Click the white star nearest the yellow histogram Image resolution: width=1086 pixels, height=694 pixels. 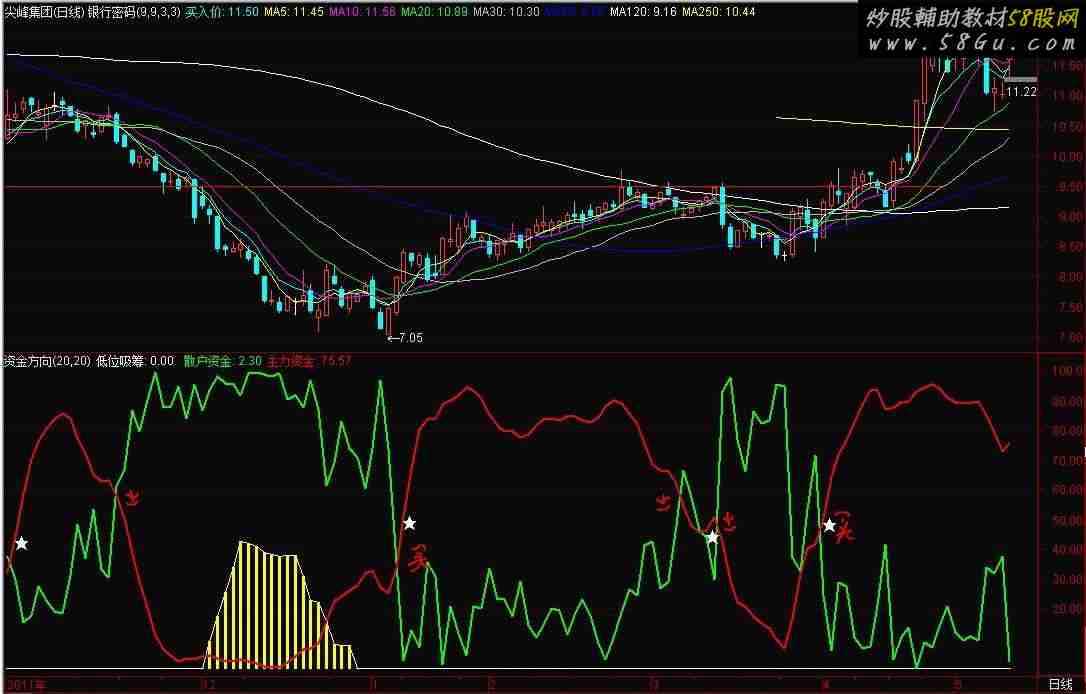(x=408, y=523)
